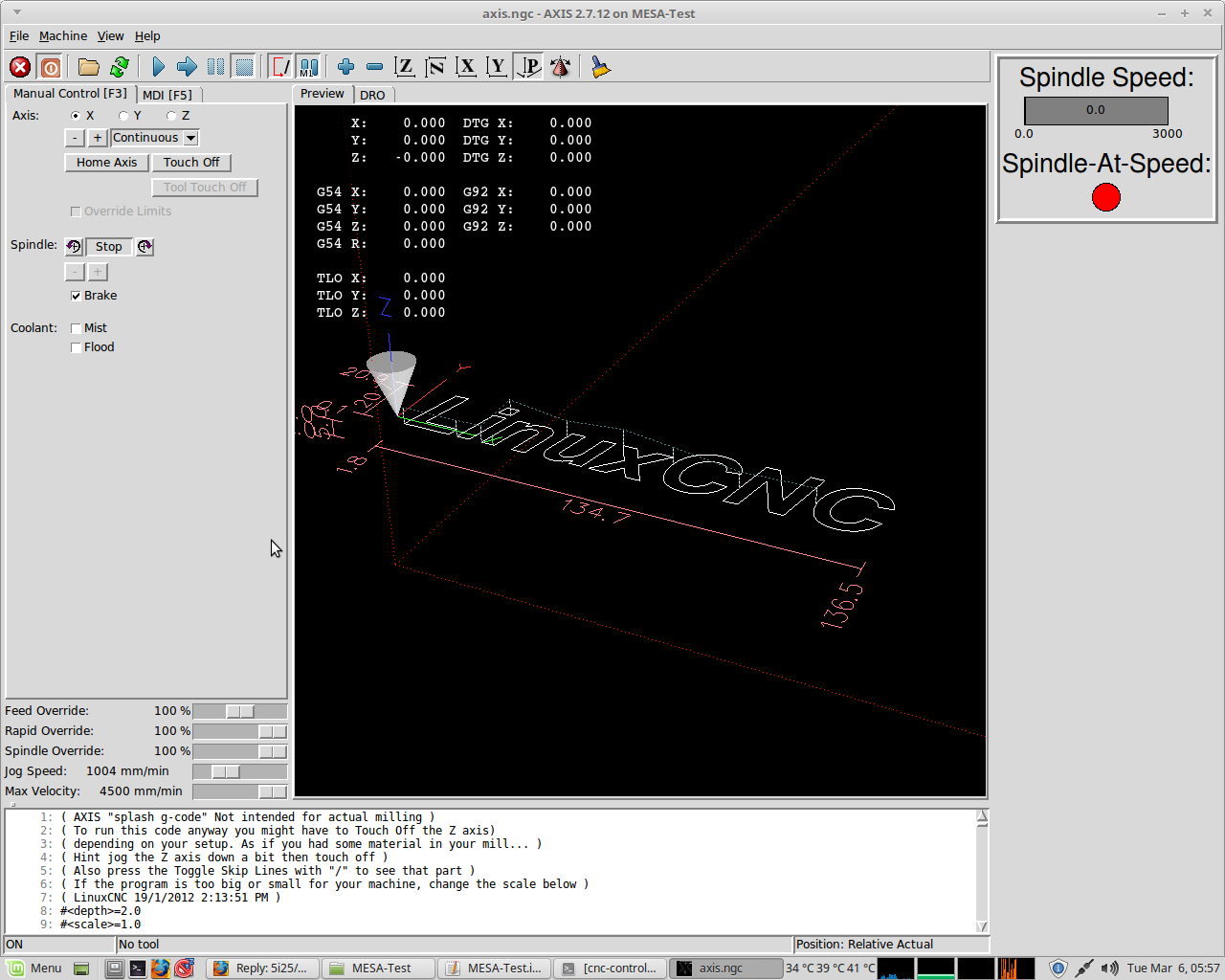Switch to the DRO tab
This screenshot has width=1225, height=980.
point(373,95)
